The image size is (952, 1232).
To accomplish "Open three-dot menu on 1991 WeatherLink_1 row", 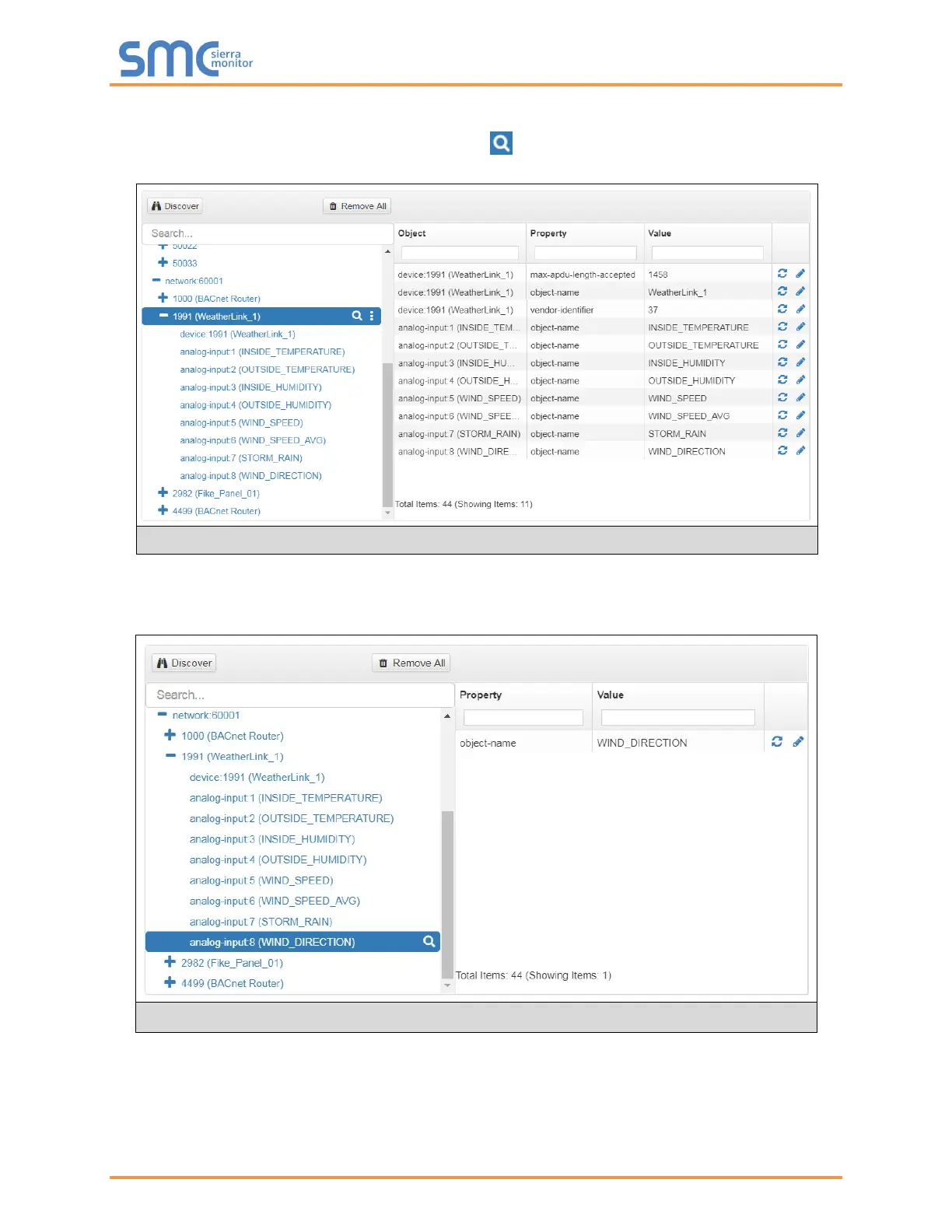I will click(372, 316).
